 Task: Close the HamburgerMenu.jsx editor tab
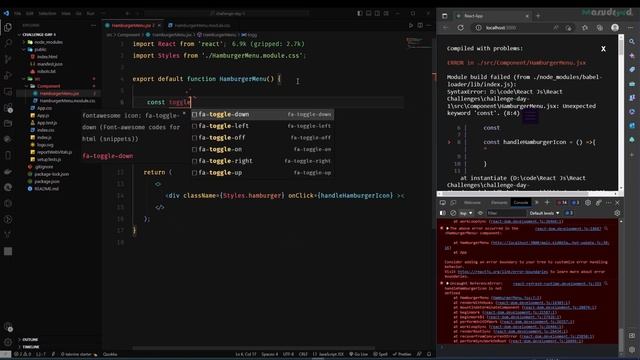point(159,25)
